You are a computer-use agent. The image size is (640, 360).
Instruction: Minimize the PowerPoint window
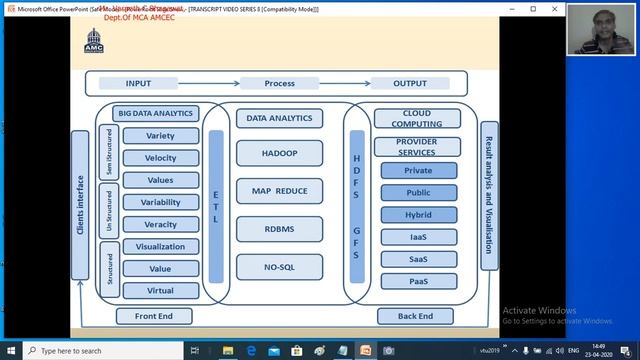pyautogui.click(x=512, y=9)
